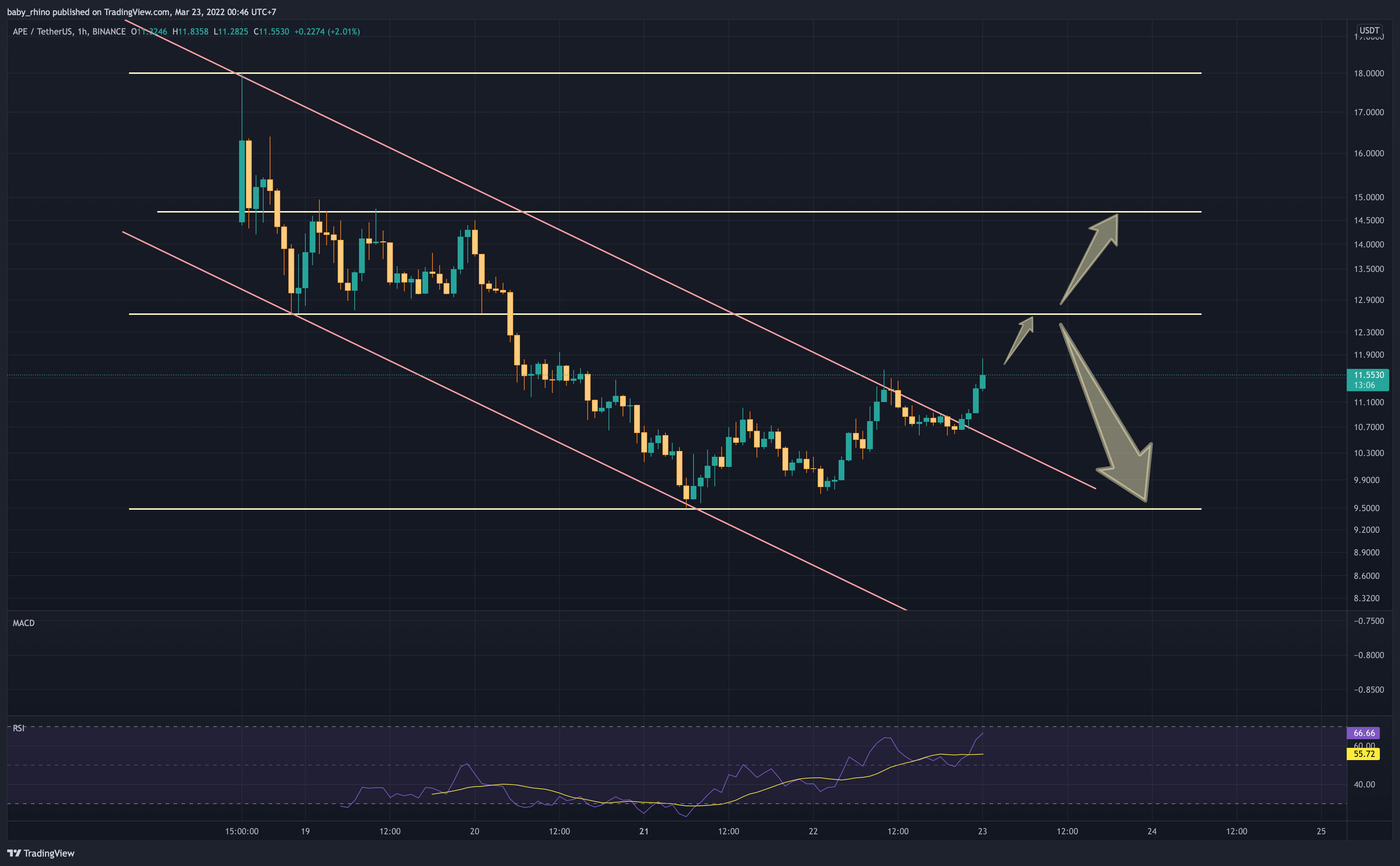Click the -0.8000 MACD axis value
This screenshot has height=866, width=1400.
click(x=1369, y=655)
